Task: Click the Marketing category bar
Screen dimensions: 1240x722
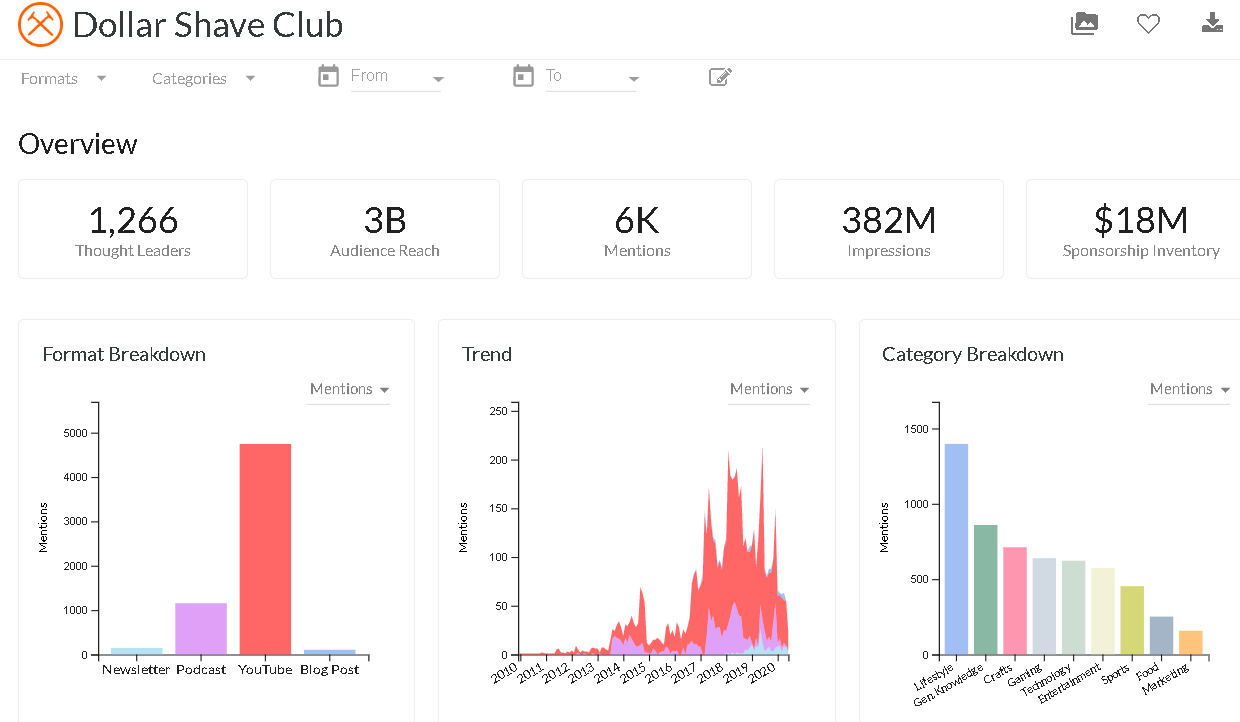Action: coord(1191,643)
